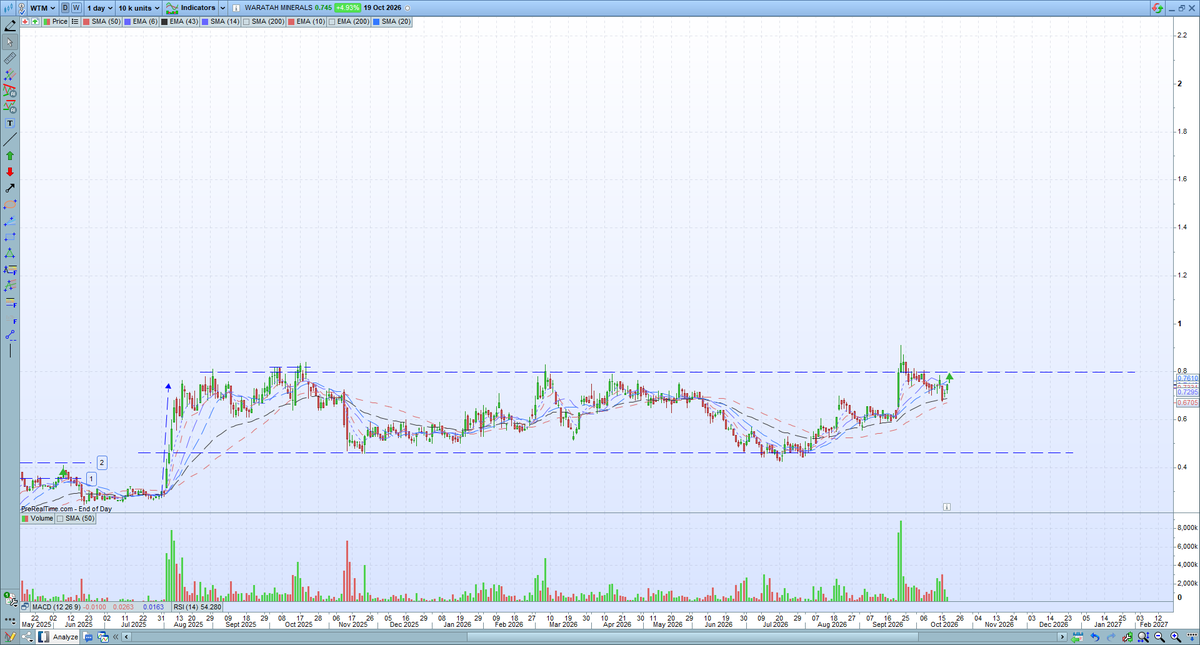Click the redo arrow in bottom toolbar
Screen dimensions: 1200x645
pyautogui.click(x=1111, y=637)
